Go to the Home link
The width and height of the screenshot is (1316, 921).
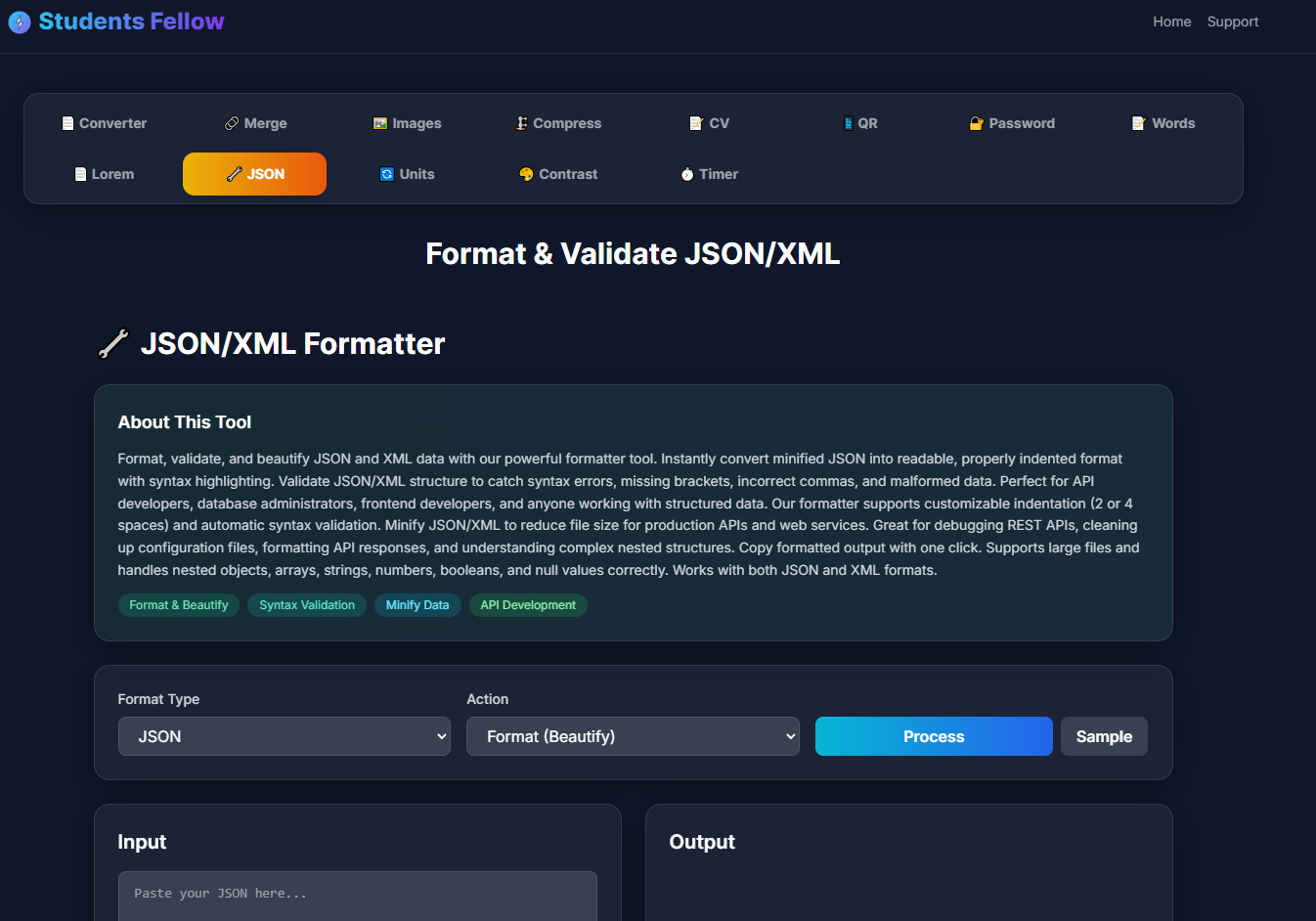coord(1171,22)
